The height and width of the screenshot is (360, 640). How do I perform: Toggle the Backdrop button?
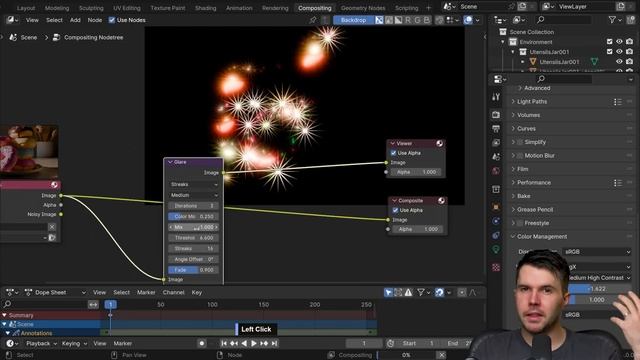click(353, 20)
